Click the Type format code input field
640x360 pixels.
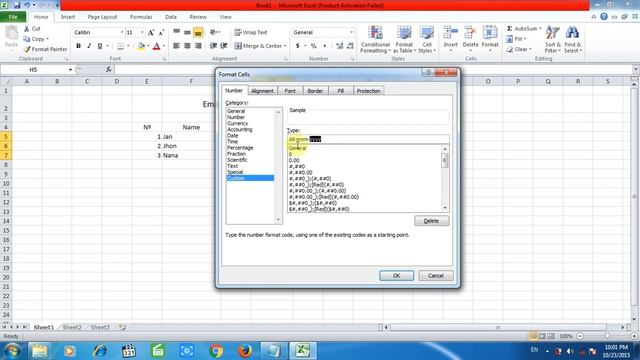coord(368,139)
